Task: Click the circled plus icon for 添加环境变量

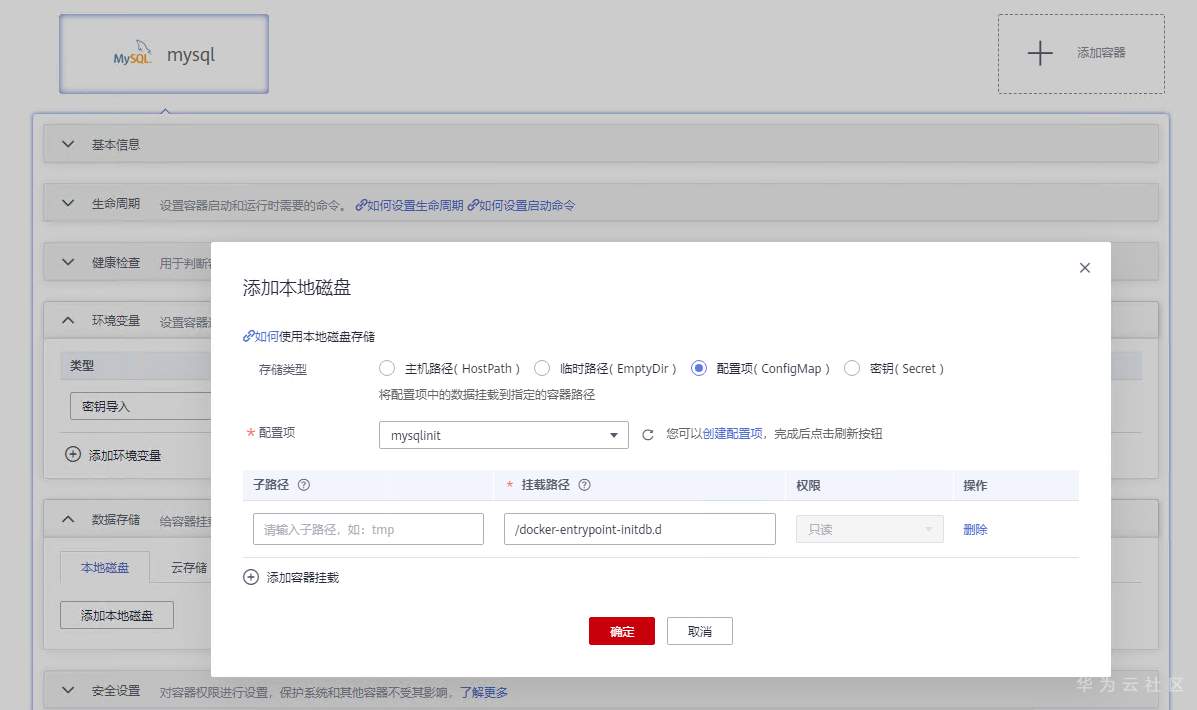Action: click(x=73, y=454)
